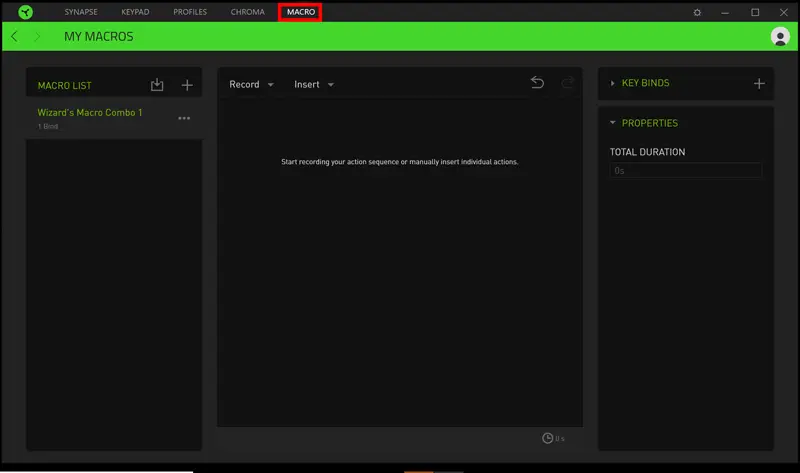Redo the macro action

(x=567, y=82)
